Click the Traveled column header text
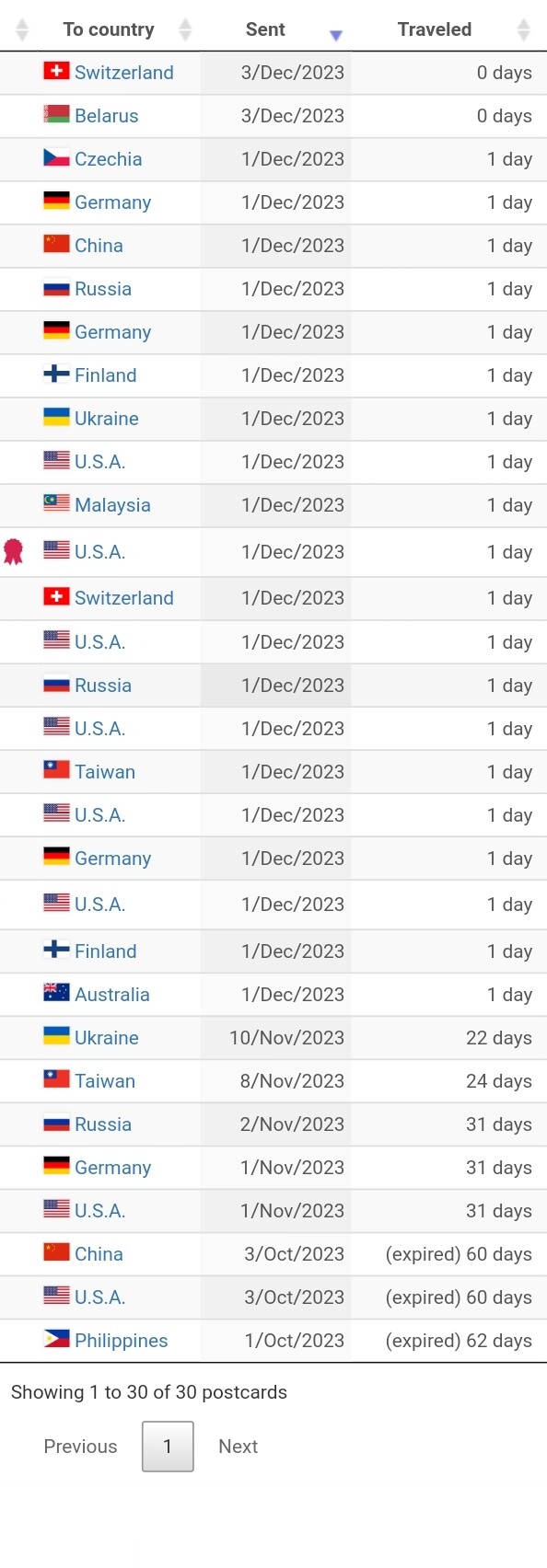Image resolution: width=547 pixels, height=1568 pixels. click(435, 29)
